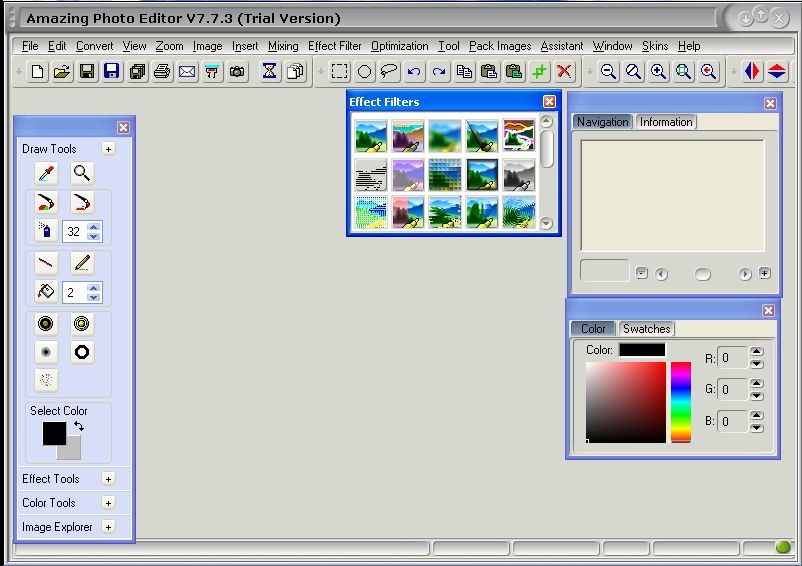Image resolution: width=802 pixels, height=566 pixels.
Task: Increase the R color value
Action: coord(756,352)
